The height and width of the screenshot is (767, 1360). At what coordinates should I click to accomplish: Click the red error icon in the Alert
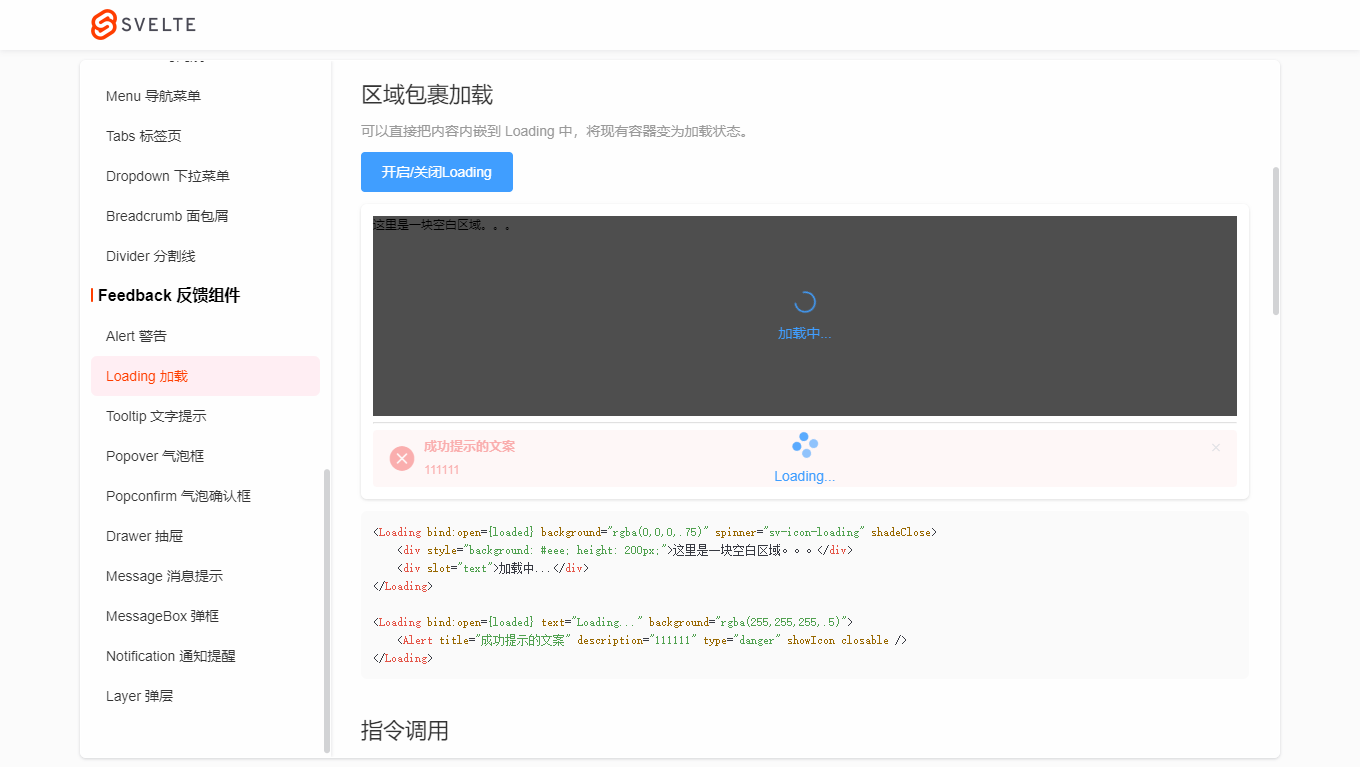pyautogui.click(x=402, y=457)
